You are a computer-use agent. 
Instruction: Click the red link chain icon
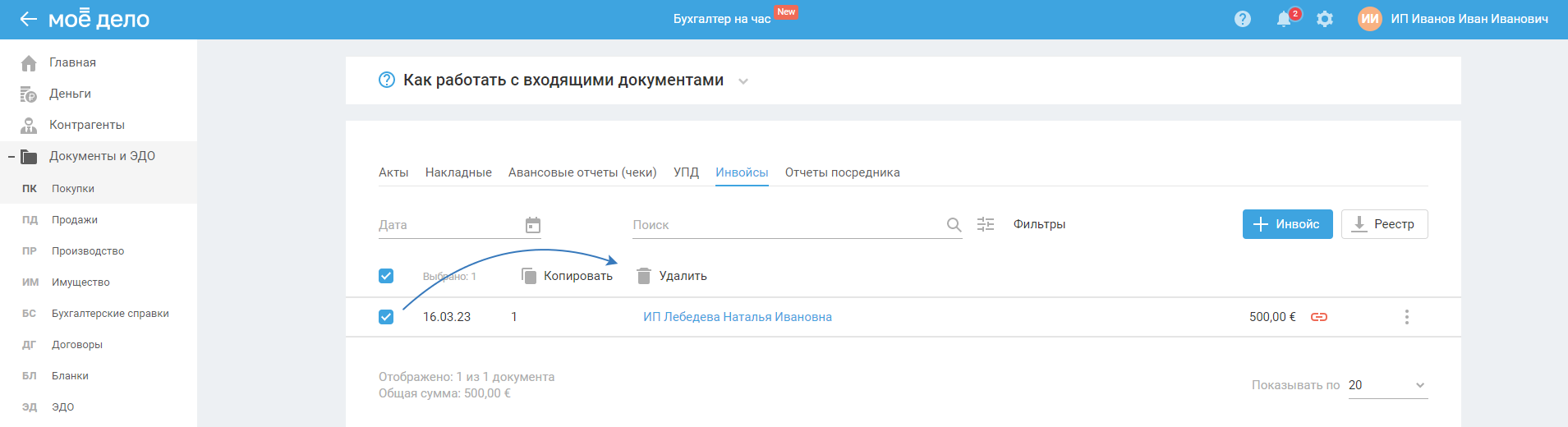tap(1319, 317)
